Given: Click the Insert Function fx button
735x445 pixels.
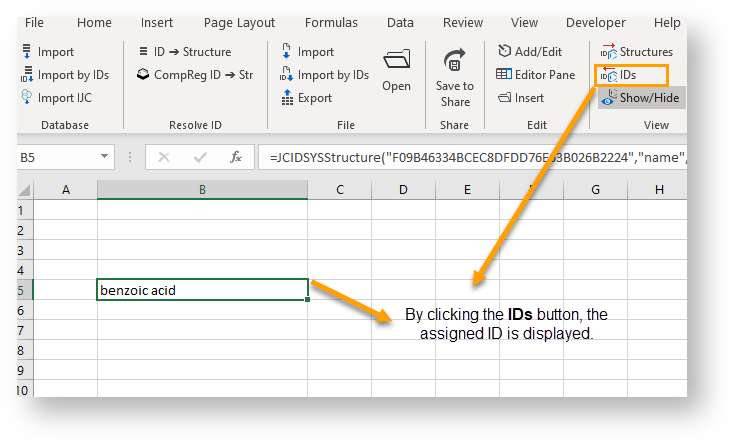Looking at the screenshot, I should tap(236, 157).
